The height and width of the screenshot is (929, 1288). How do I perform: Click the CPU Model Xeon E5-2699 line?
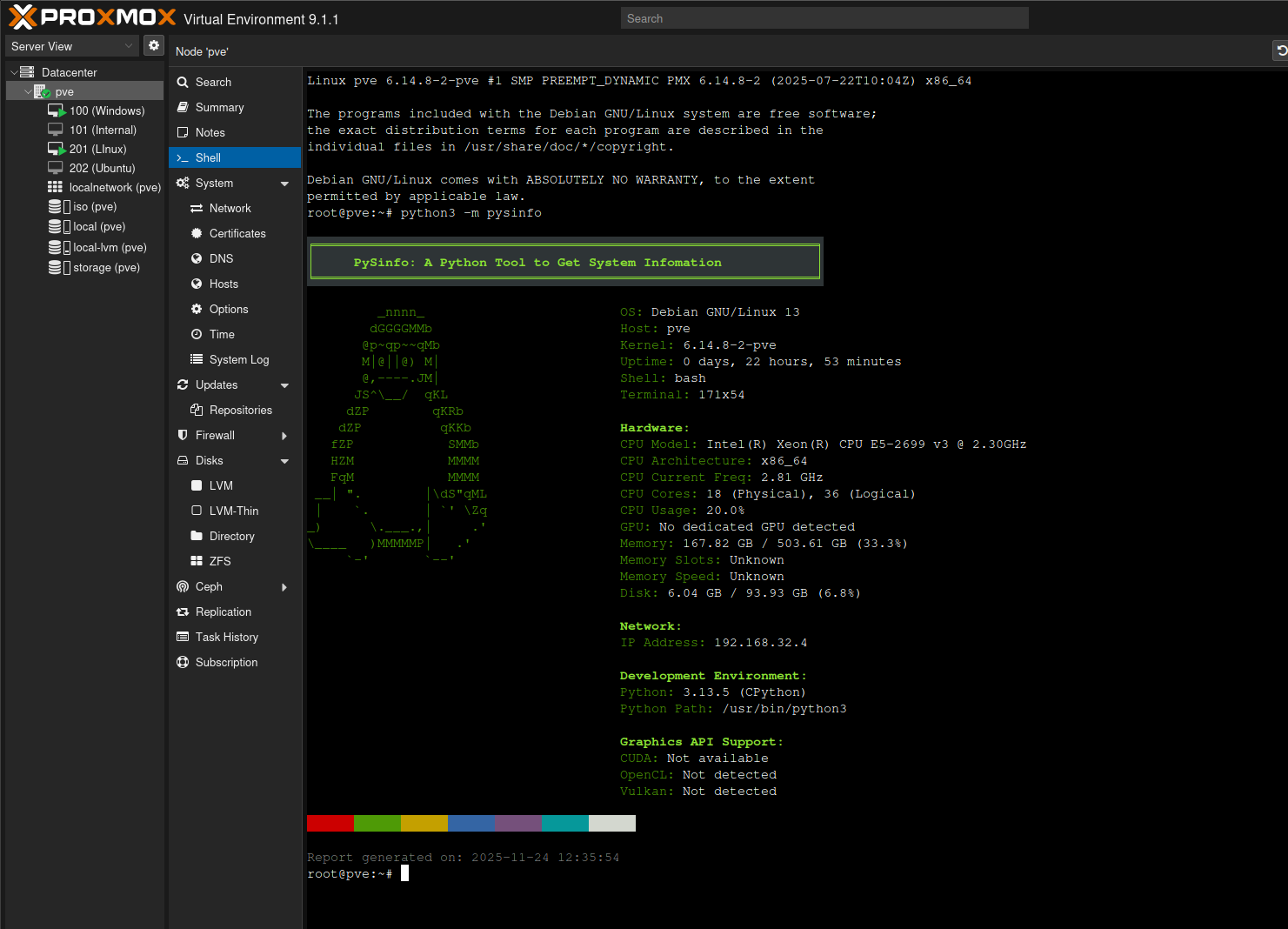pos(823,444)
